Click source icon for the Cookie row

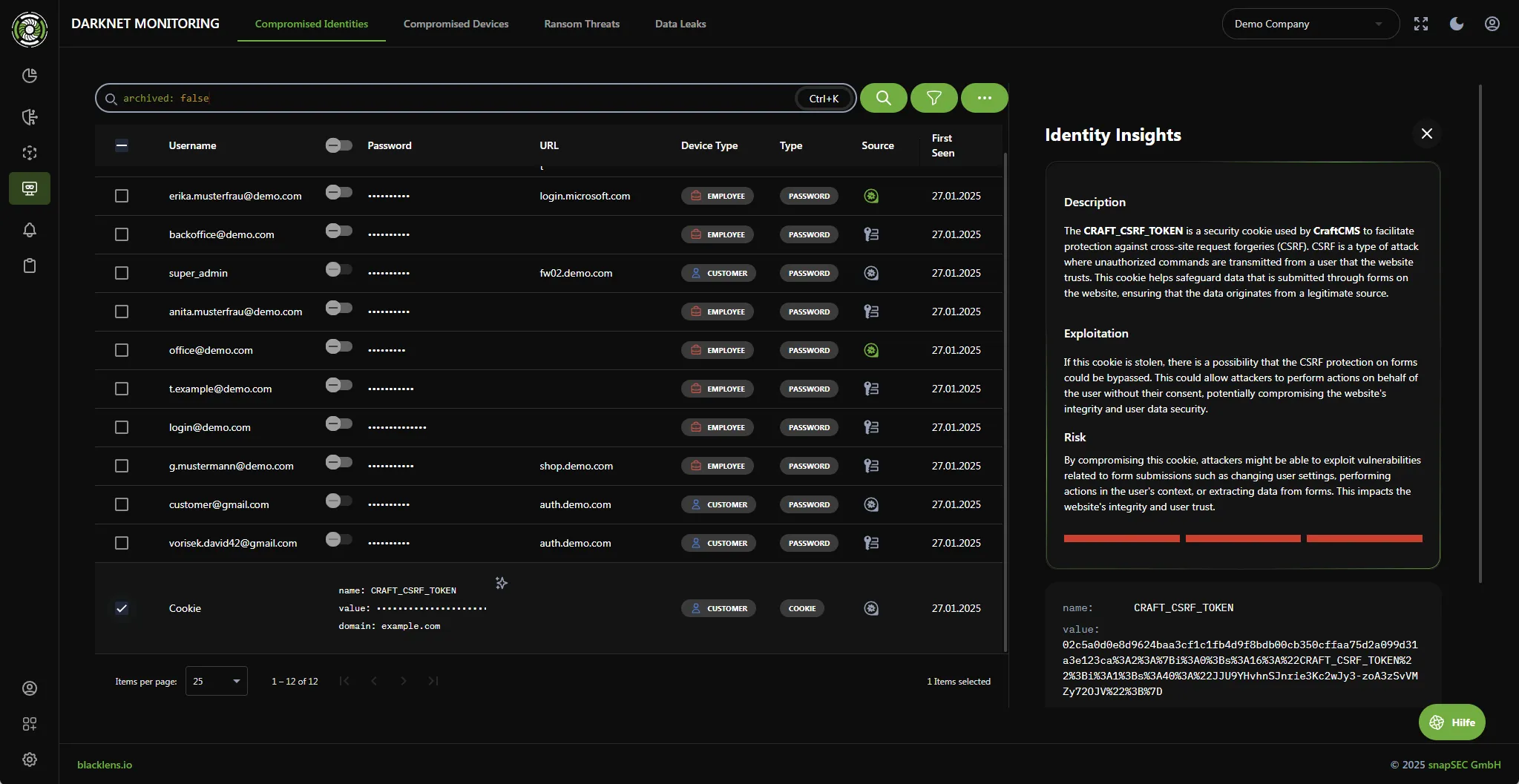[871, 608]
